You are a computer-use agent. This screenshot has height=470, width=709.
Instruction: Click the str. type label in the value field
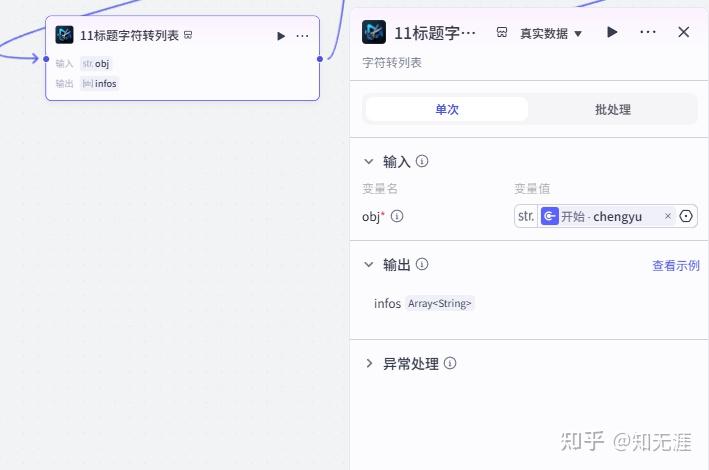[x=526, y=216]
